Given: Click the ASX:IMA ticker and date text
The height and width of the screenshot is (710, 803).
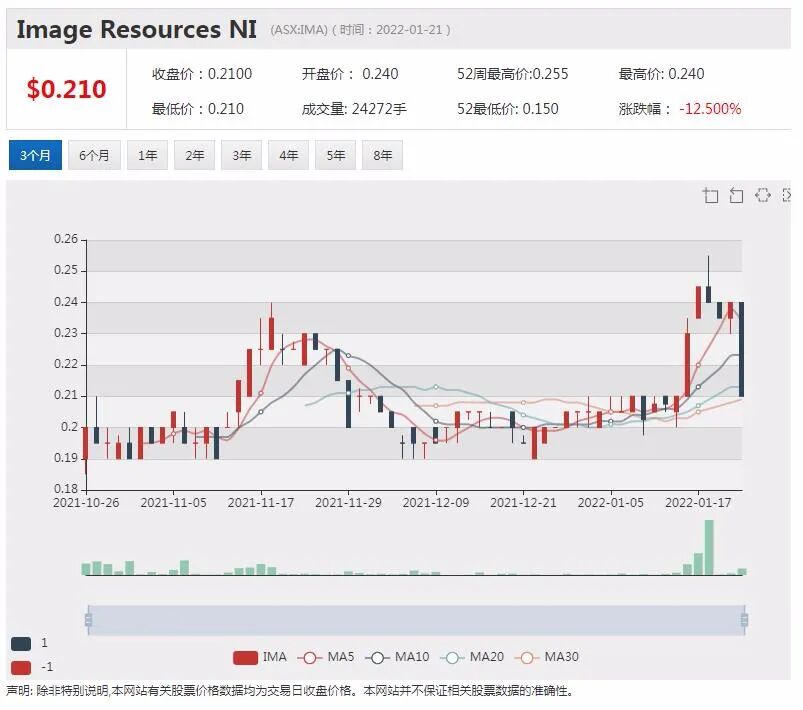Looking at the screenshot, I should click(361, 30).
